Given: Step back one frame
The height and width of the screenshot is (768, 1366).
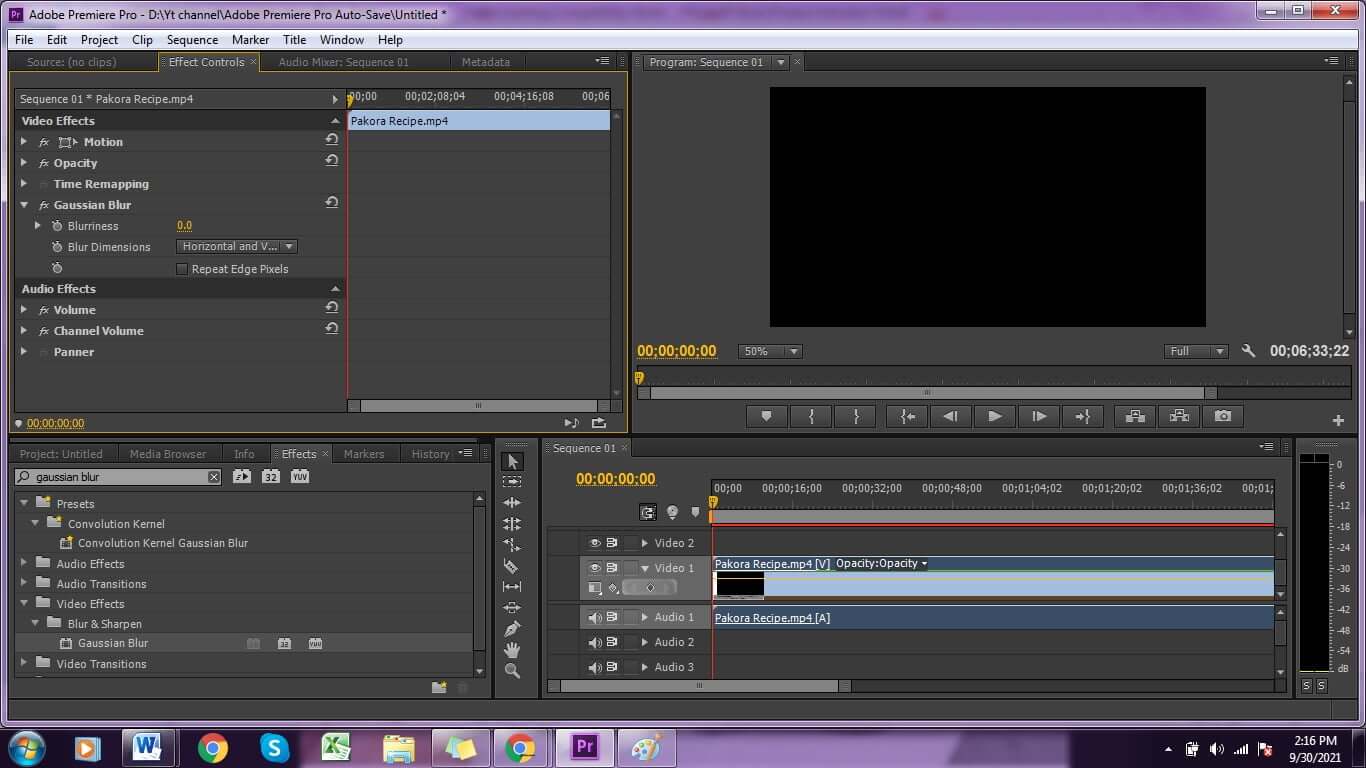Looking at the screenshot, I should 950,416.
